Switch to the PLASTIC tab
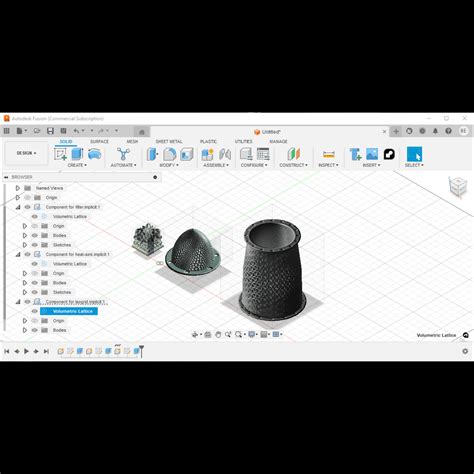The height and width of the screenshot is (474, 474). pos(208,141)
